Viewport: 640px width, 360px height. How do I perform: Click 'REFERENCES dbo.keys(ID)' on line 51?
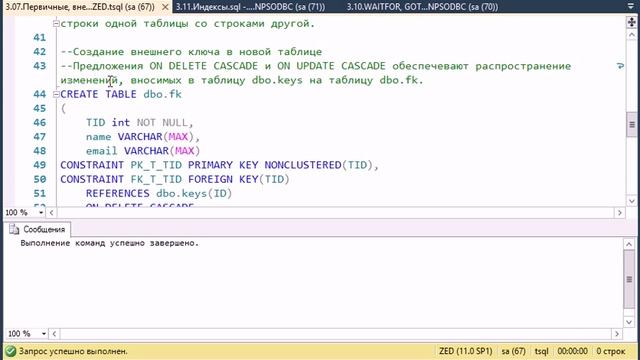tap(159, 193)
